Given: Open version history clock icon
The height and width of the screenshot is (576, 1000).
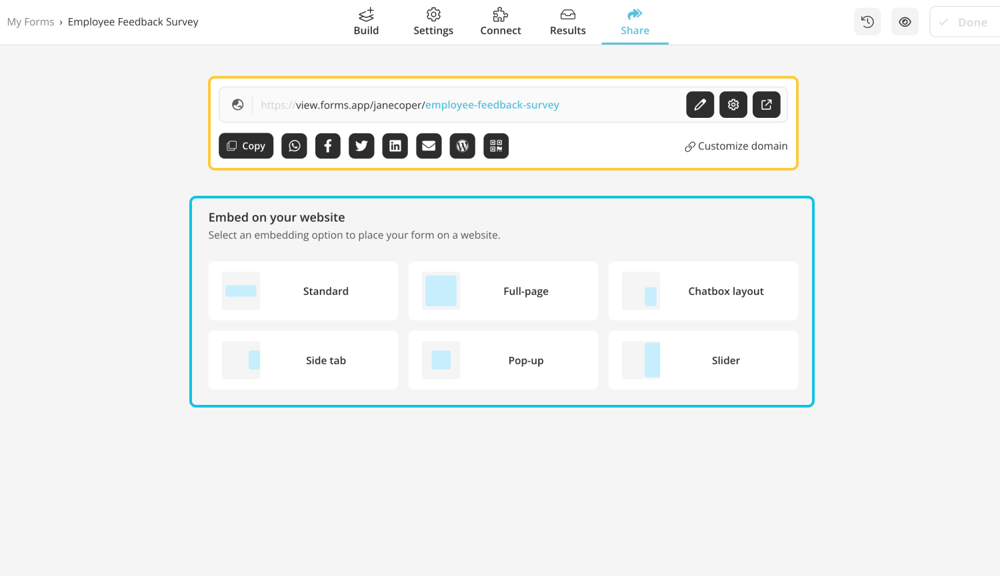Looking at the screenshot, I should 867,22.
